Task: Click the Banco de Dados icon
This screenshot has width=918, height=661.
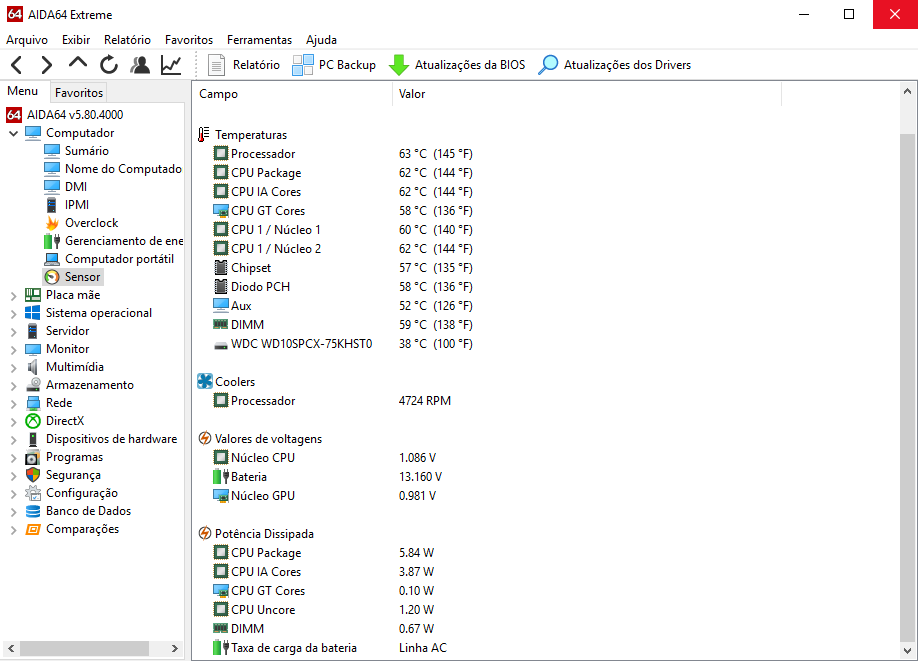Action: pos(33,511)
